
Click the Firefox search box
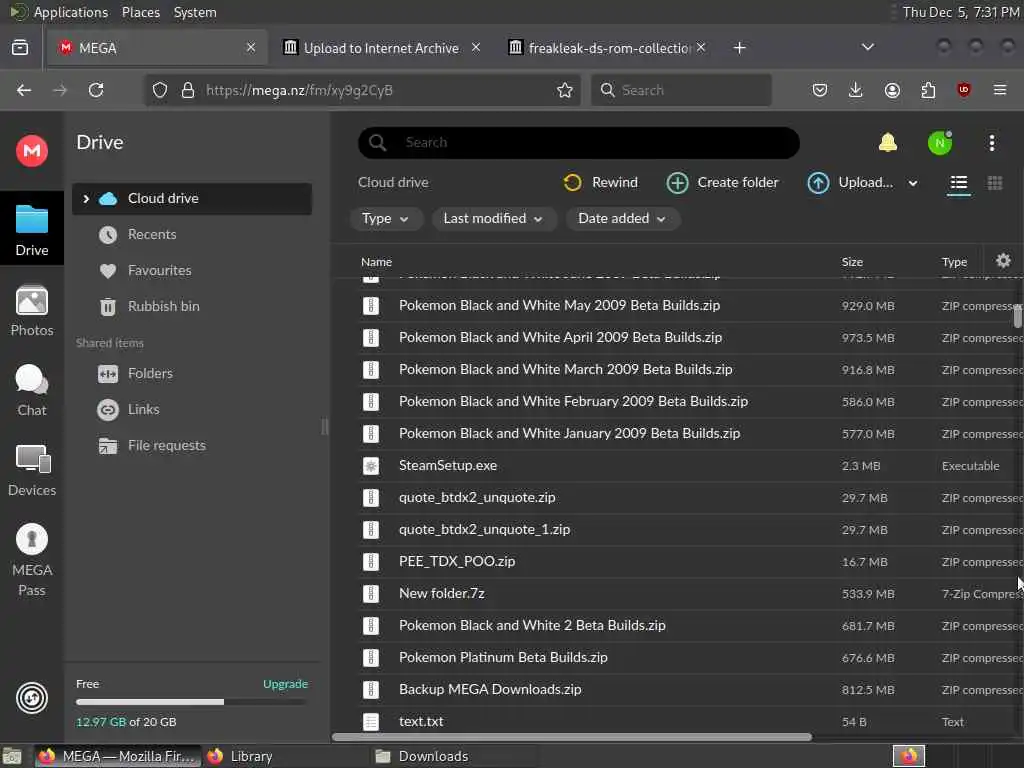681,90
